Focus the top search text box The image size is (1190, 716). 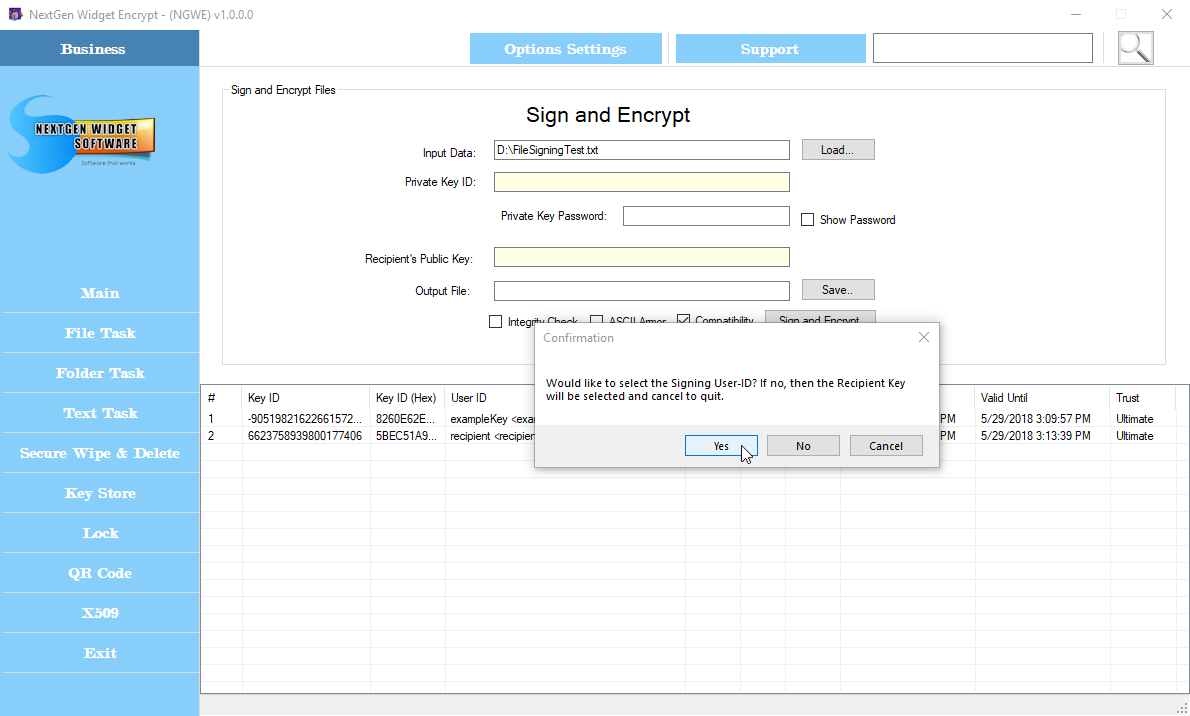[983, 48]
